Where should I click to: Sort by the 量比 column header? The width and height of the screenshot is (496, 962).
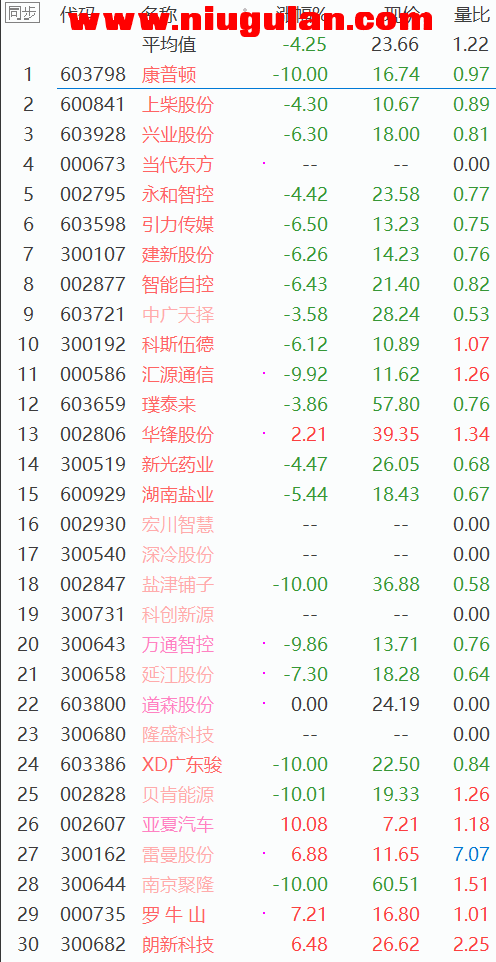point(471,13)
